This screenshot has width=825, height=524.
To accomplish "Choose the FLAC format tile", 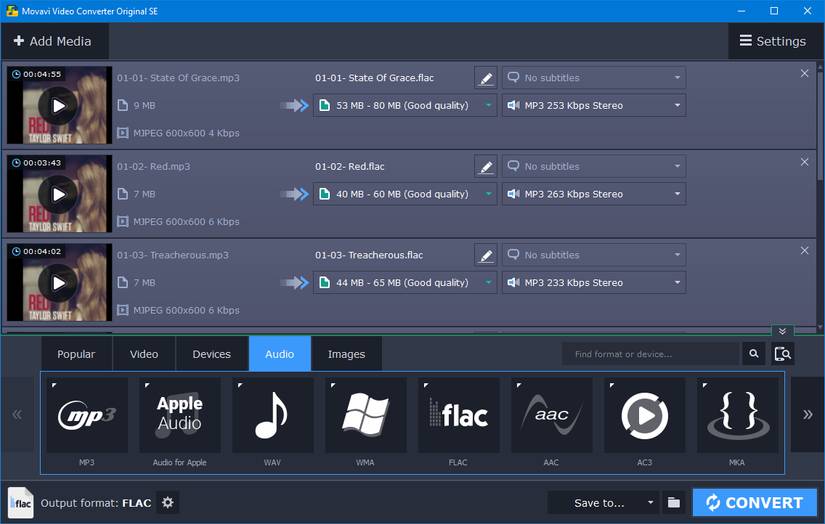I will [x=459, y=415].
